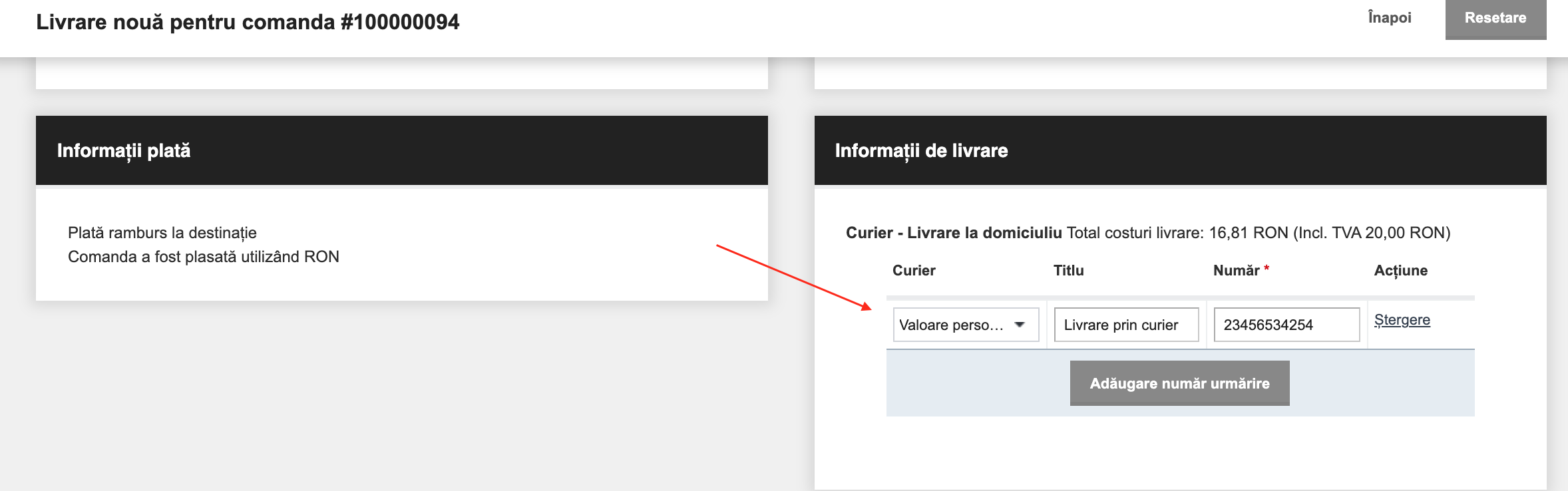Select the text Plată ramburs la destinație
Image resolution: width=1568 pixels, height=491 pixels.
point(162,233)
